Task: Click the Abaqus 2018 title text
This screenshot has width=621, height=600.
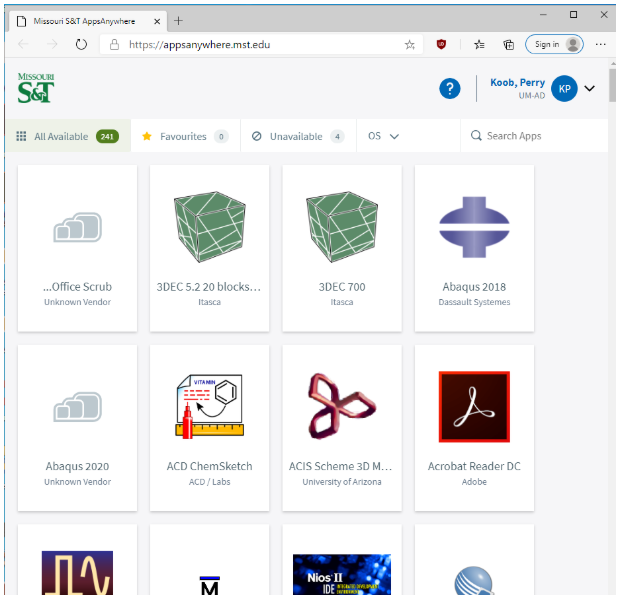Action: [474, 287]
